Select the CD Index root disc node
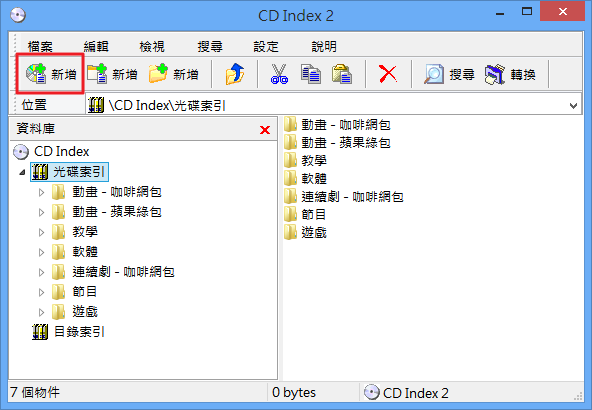The image size is (592, 410). point(51,152)
